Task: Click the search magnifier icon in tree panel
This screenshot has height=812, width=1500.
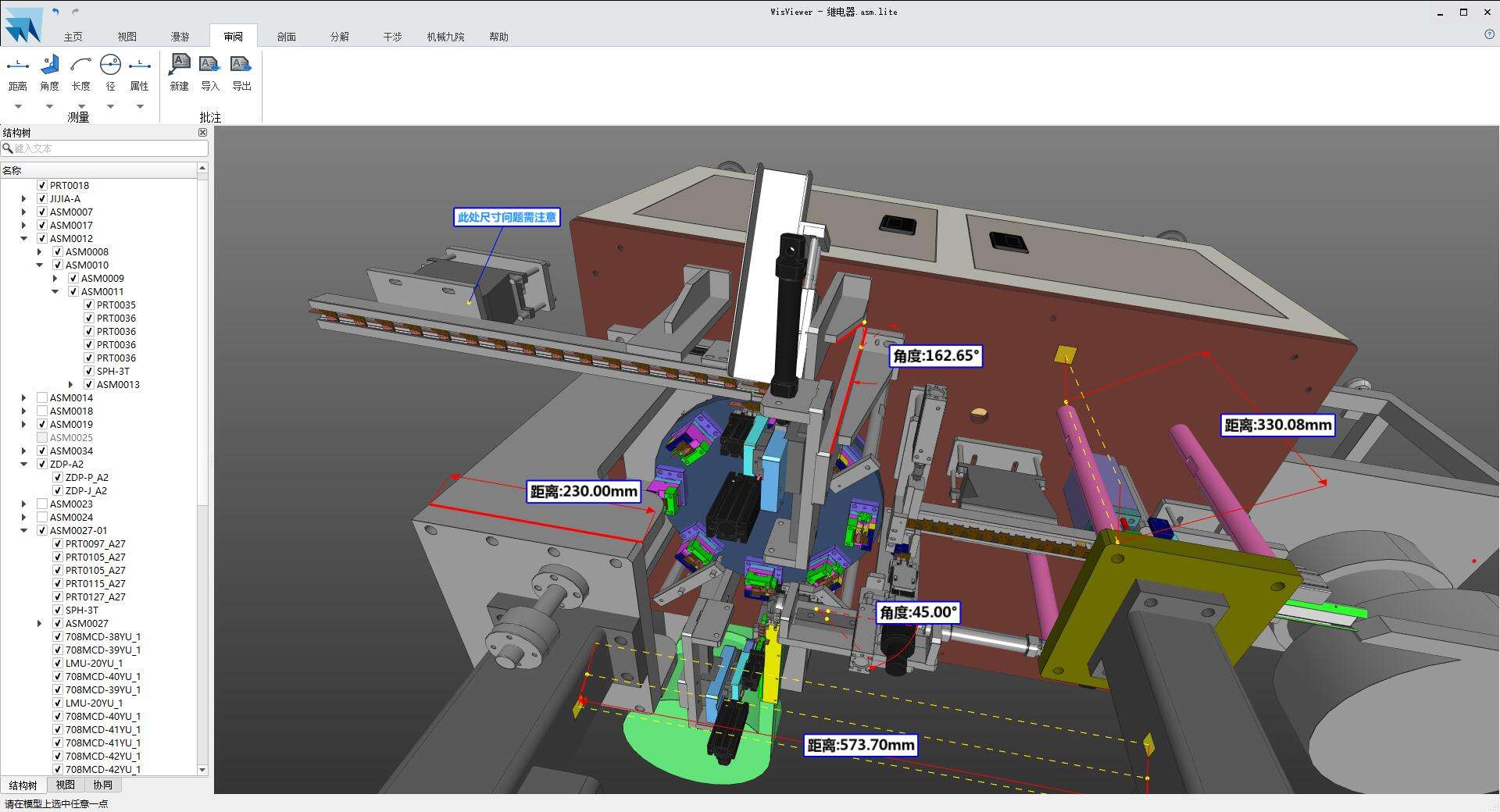Action: (x=8, y=148)
